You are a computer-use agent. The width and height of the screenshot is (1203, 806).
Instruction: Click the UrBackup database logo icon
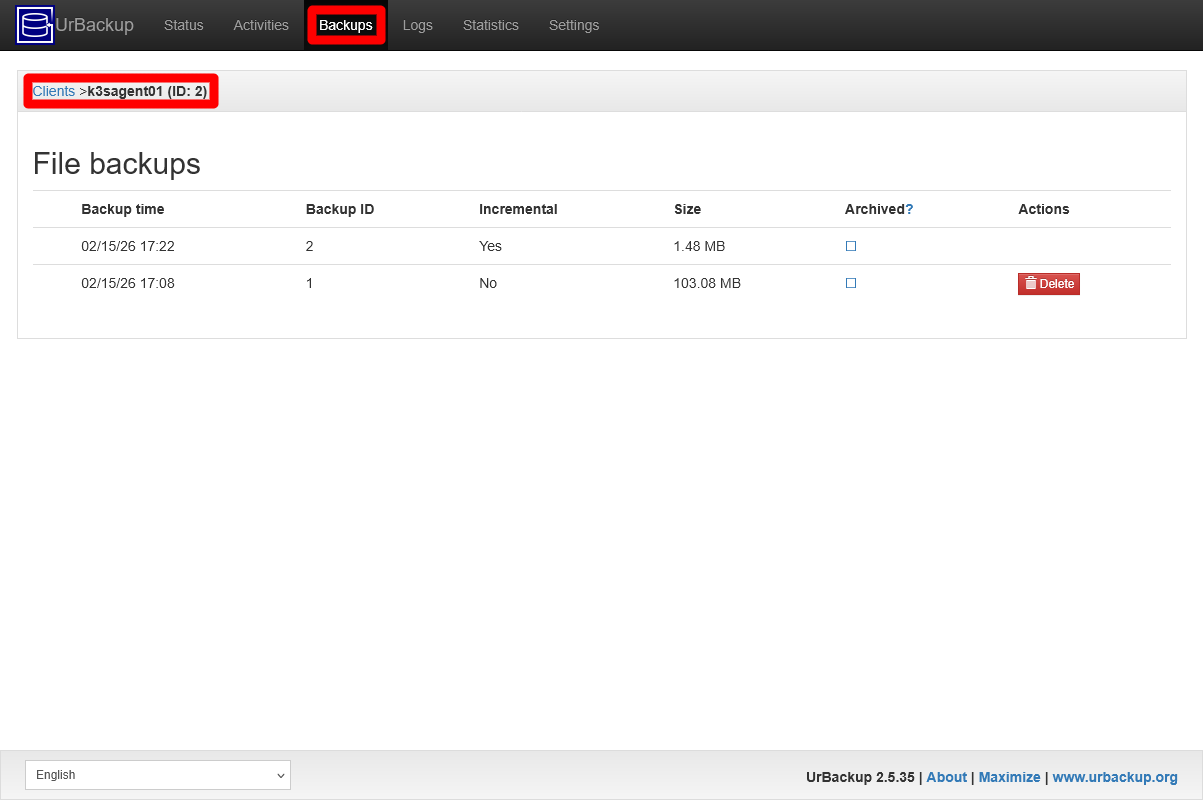pyautogui.click(x=33, y=25)
